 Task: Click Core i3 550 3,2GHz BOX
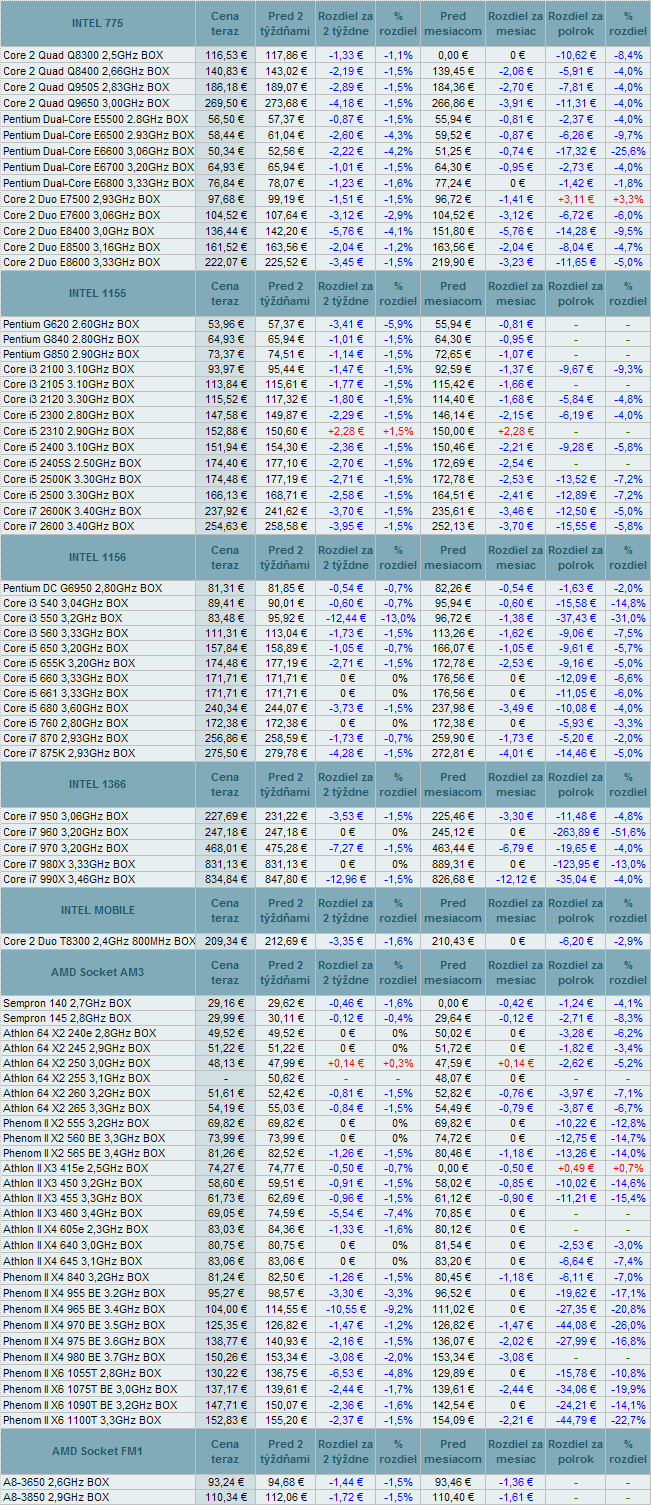click(63, 619)
